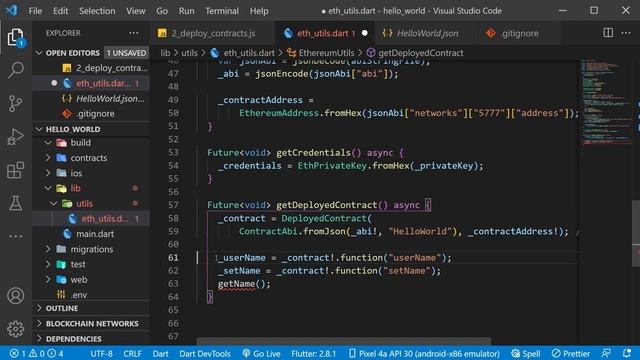Open notifications bell in status bar
The height and width of the screenshot is (360, 640).
tap(627, 353)
